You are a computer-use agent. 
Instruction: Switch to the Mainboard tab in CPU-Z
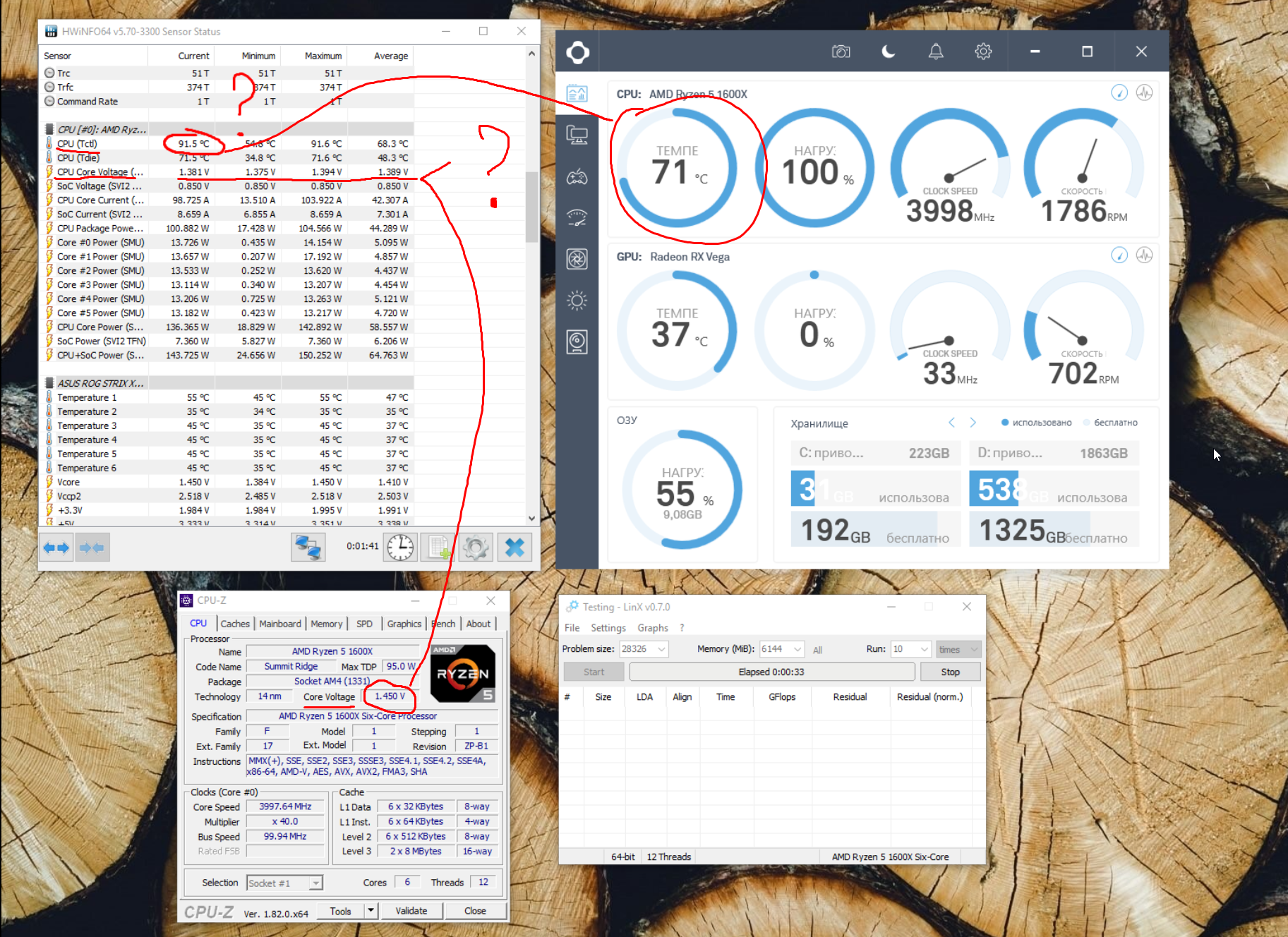279,624
